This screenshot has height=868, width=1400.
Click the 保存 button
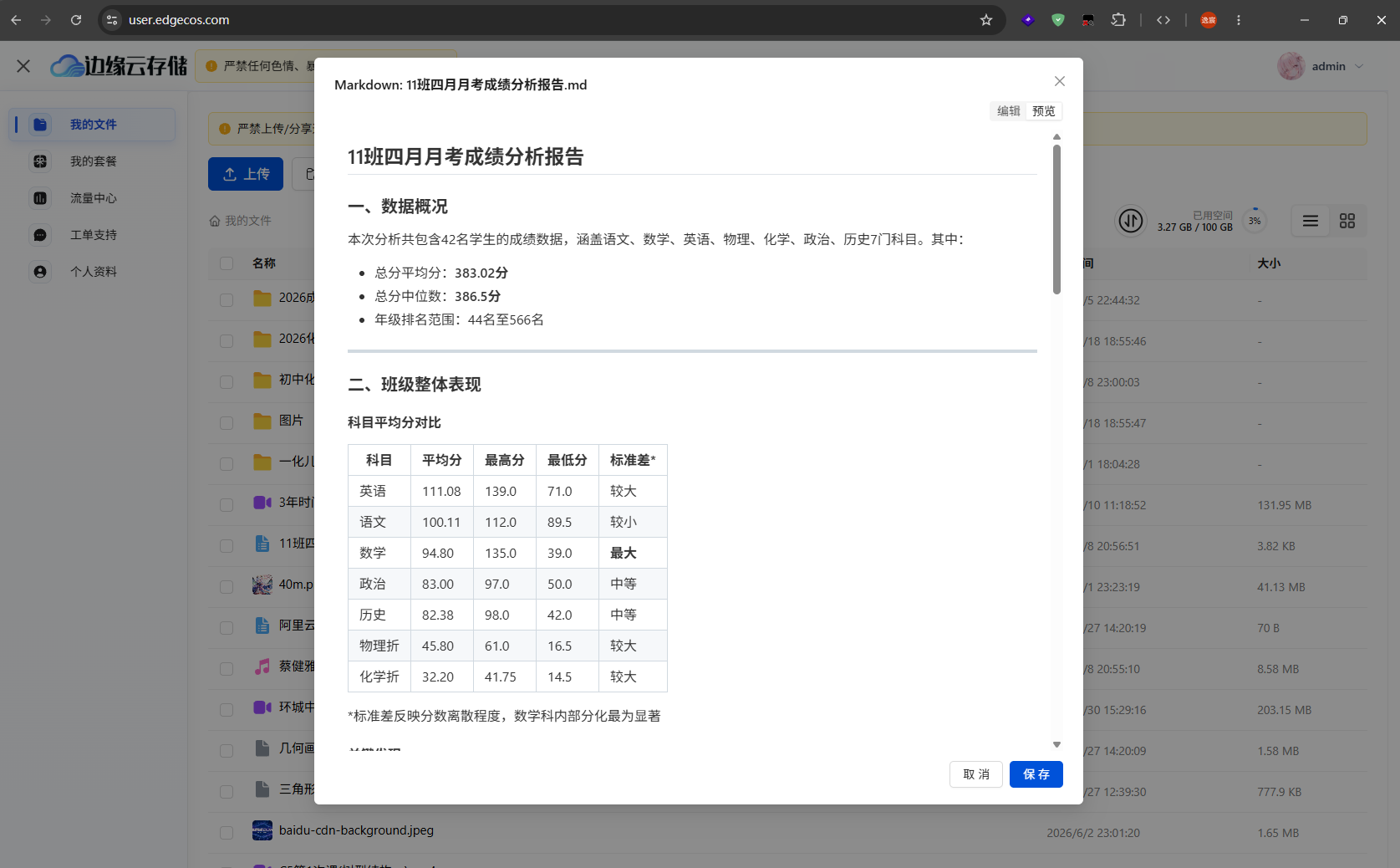coord(1036,774)
